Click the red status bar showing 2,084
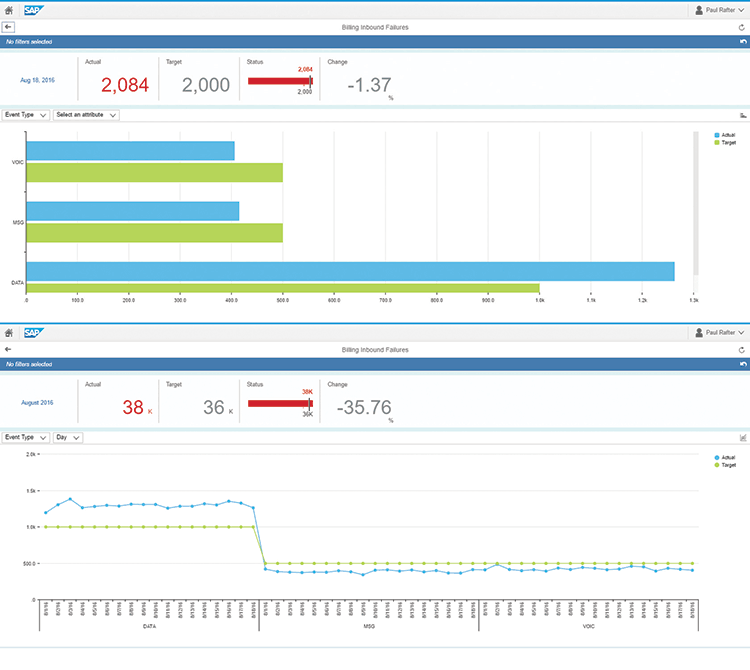The image size is (750, 670). [x=279, y=81]
